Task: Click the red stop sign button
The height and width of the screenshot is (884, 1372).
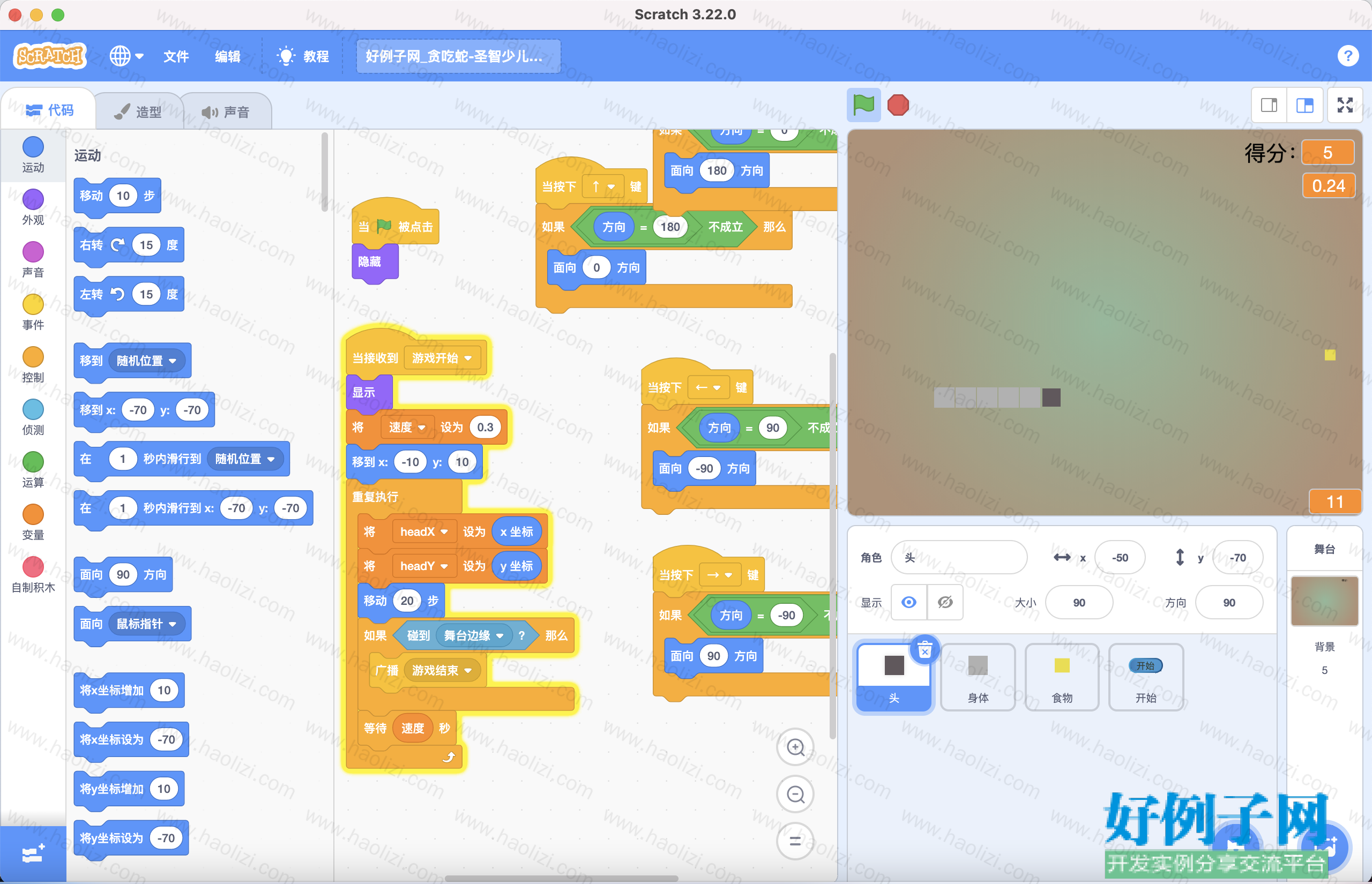Action: [x=898, y=105]
